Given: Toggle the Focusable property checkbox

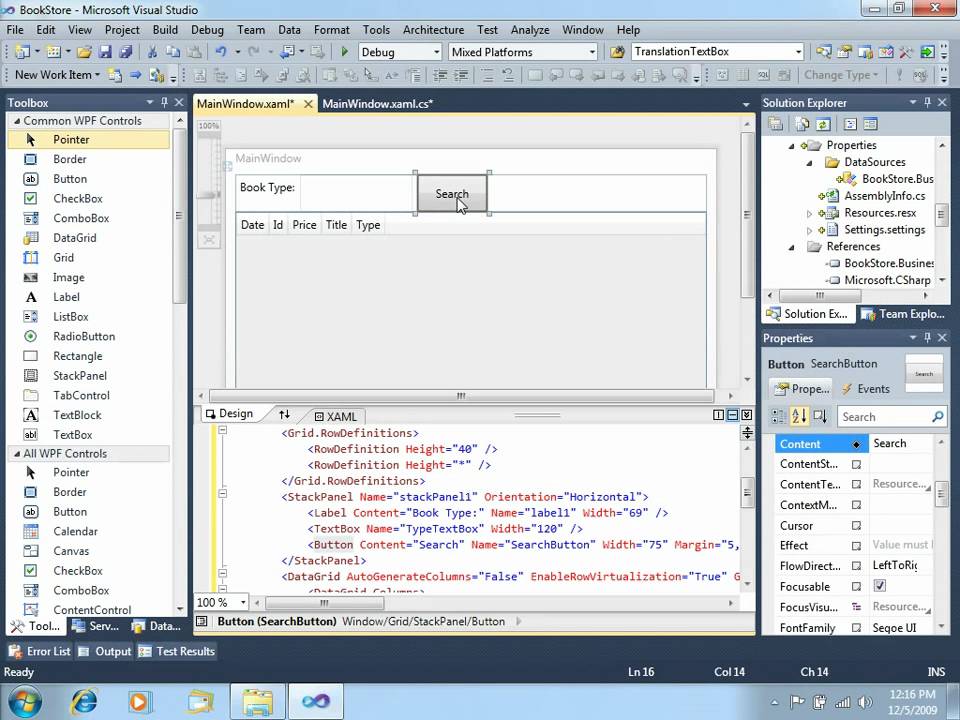Looking at the screenshot, I should click(880, 586).
